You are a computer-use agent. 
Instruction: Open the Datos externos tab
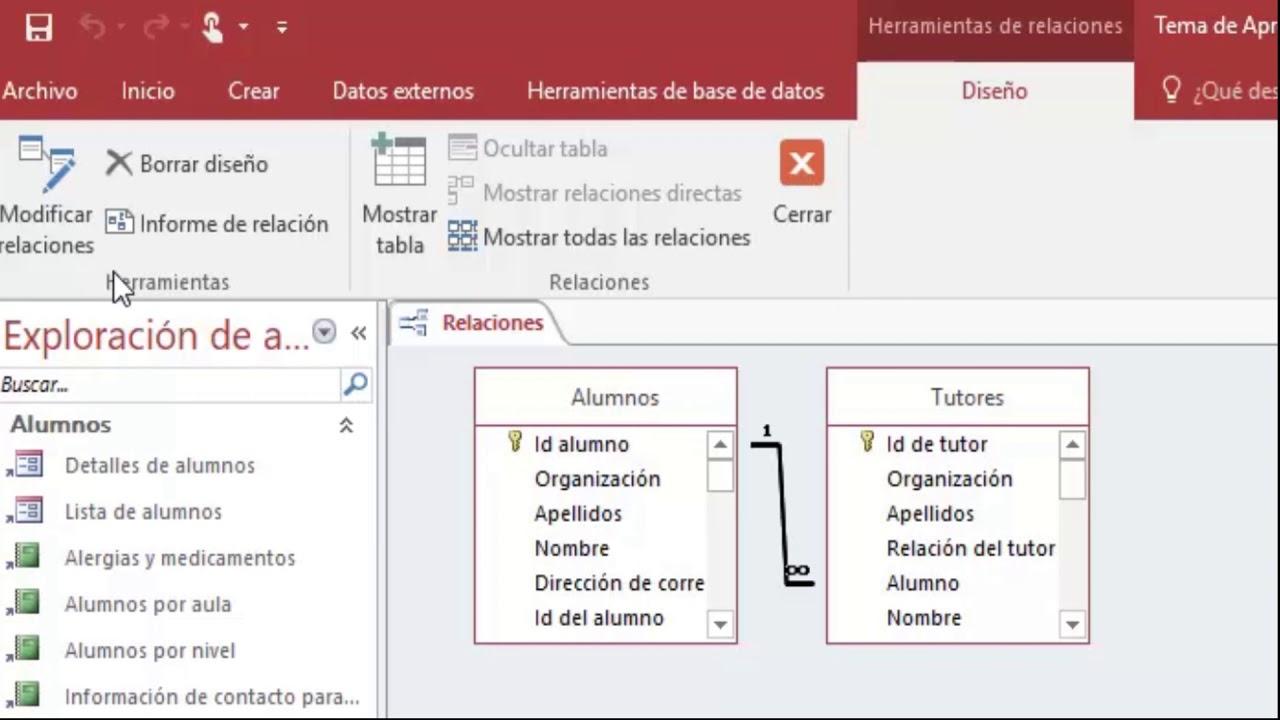[403, 91]
